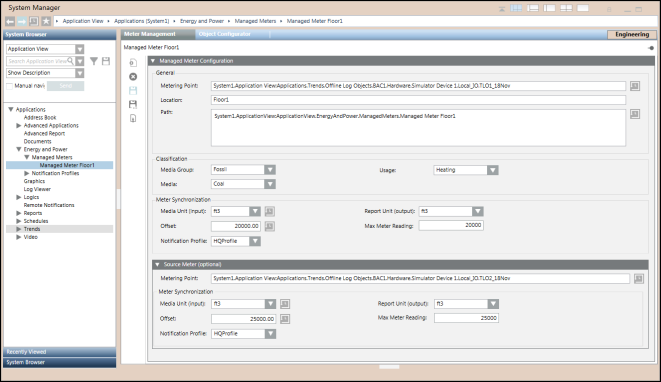
Task: Collapse the Source Meter (optional) section
Action: (x=157, y=264)
